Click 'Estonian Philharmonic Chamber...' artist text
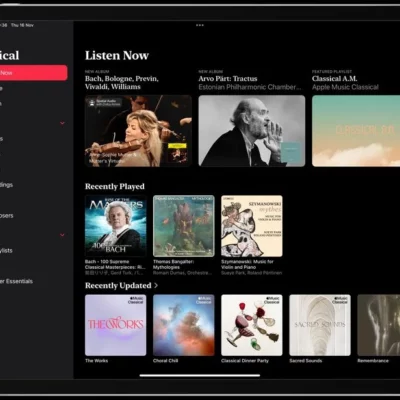The image size is (400, 400). [x=250, y=87]
